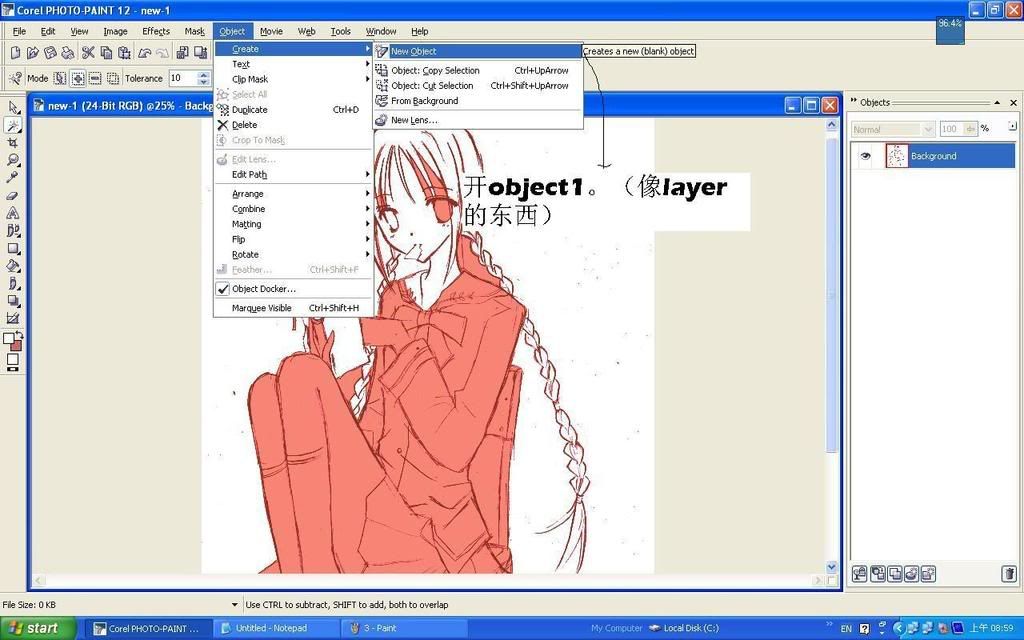The height and width of the screenshot is (640, 1024).
Task: Expand the Flip submenu
Action: click(293, 240)
